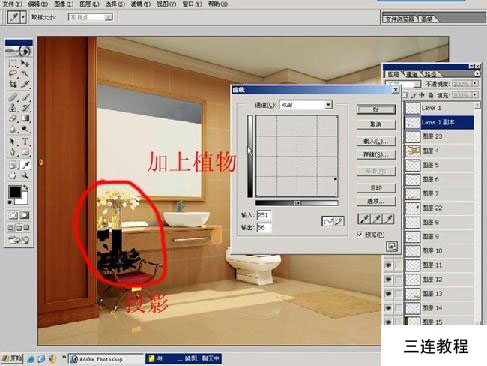
Task: Select the Shape tool
Action: [25, 152]
